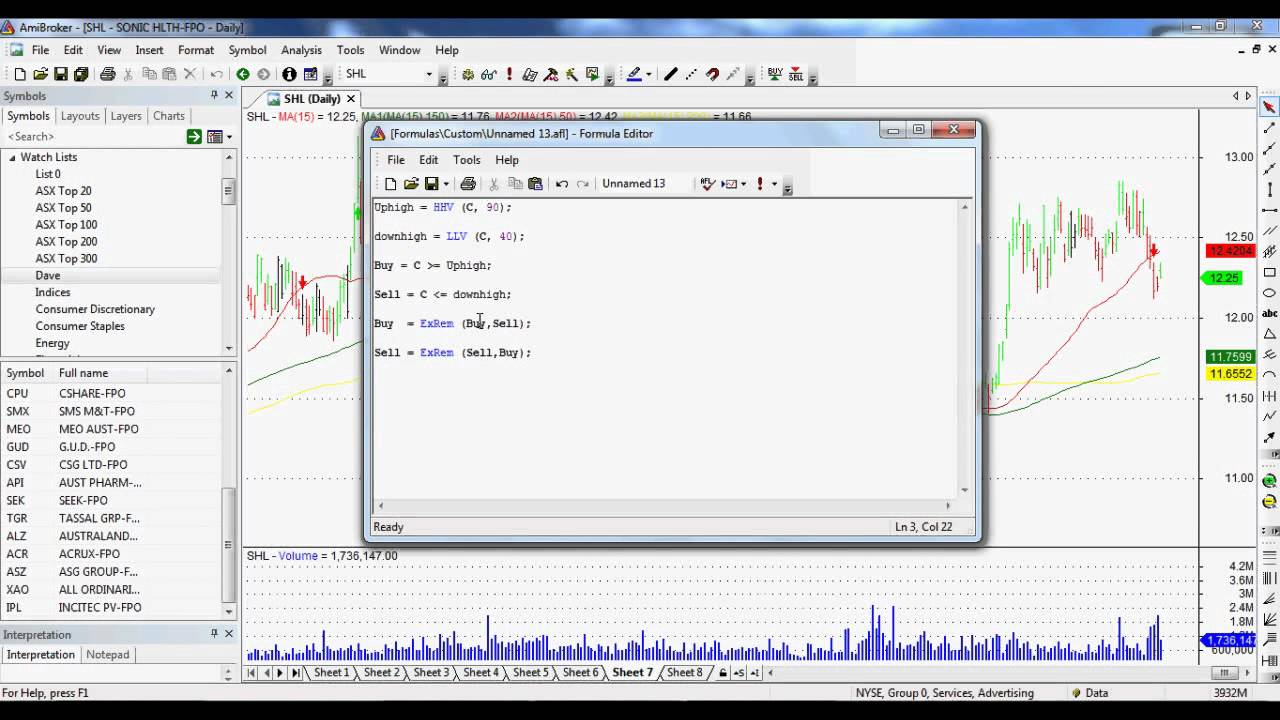Open the Symbol menu in AmiBroker
The image size is (1280, 720).
pos(247,50)
